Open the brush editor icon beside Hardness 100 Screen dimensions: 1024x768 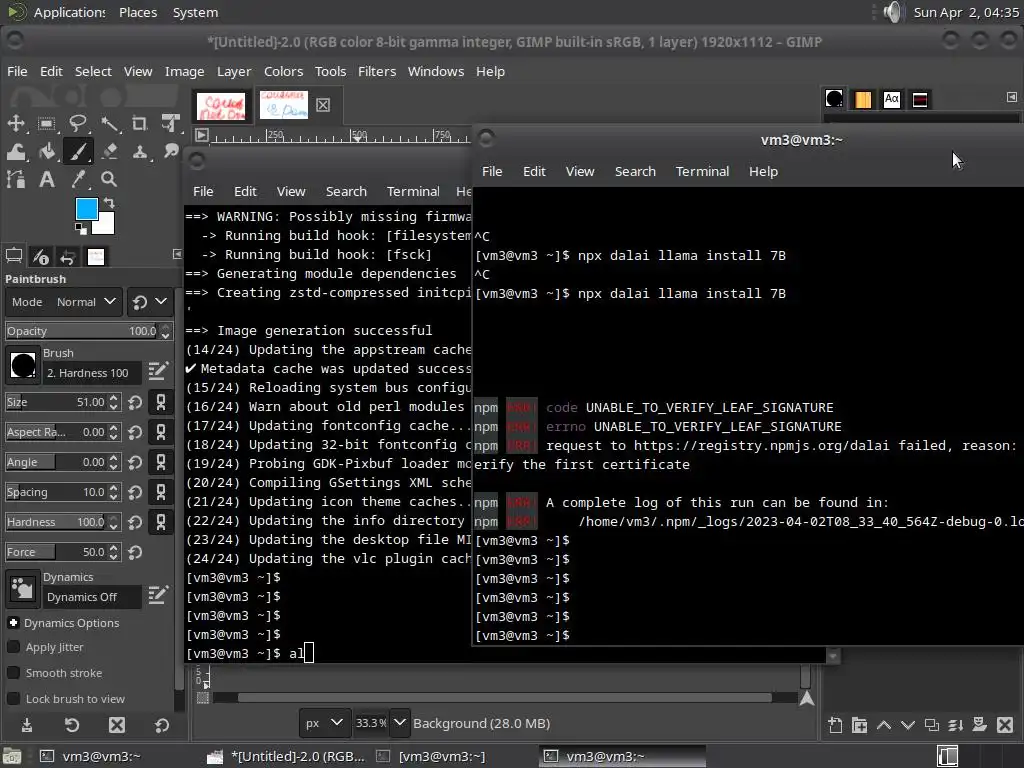(158, 372)
